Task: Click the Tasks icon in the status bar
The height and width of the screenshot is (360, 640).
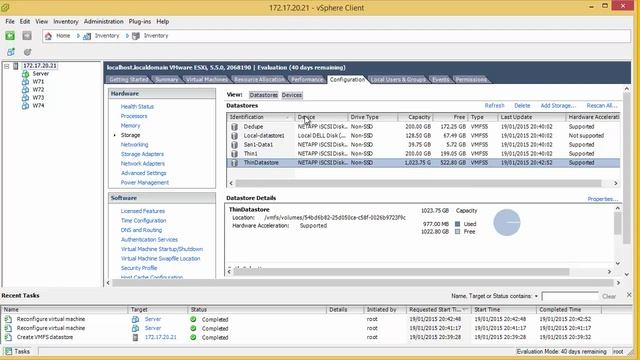Action: (9, 351)
